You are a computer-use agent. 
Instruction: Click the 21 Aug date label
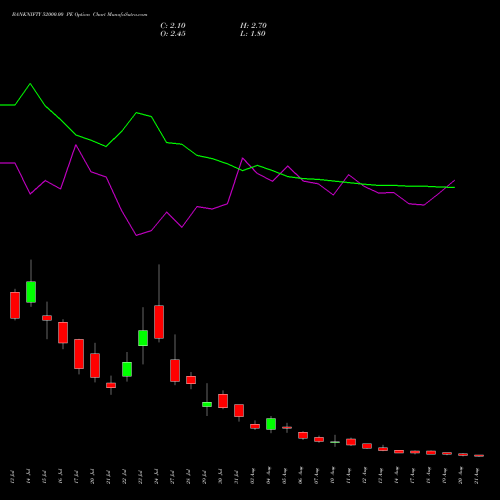pos(477,476)
